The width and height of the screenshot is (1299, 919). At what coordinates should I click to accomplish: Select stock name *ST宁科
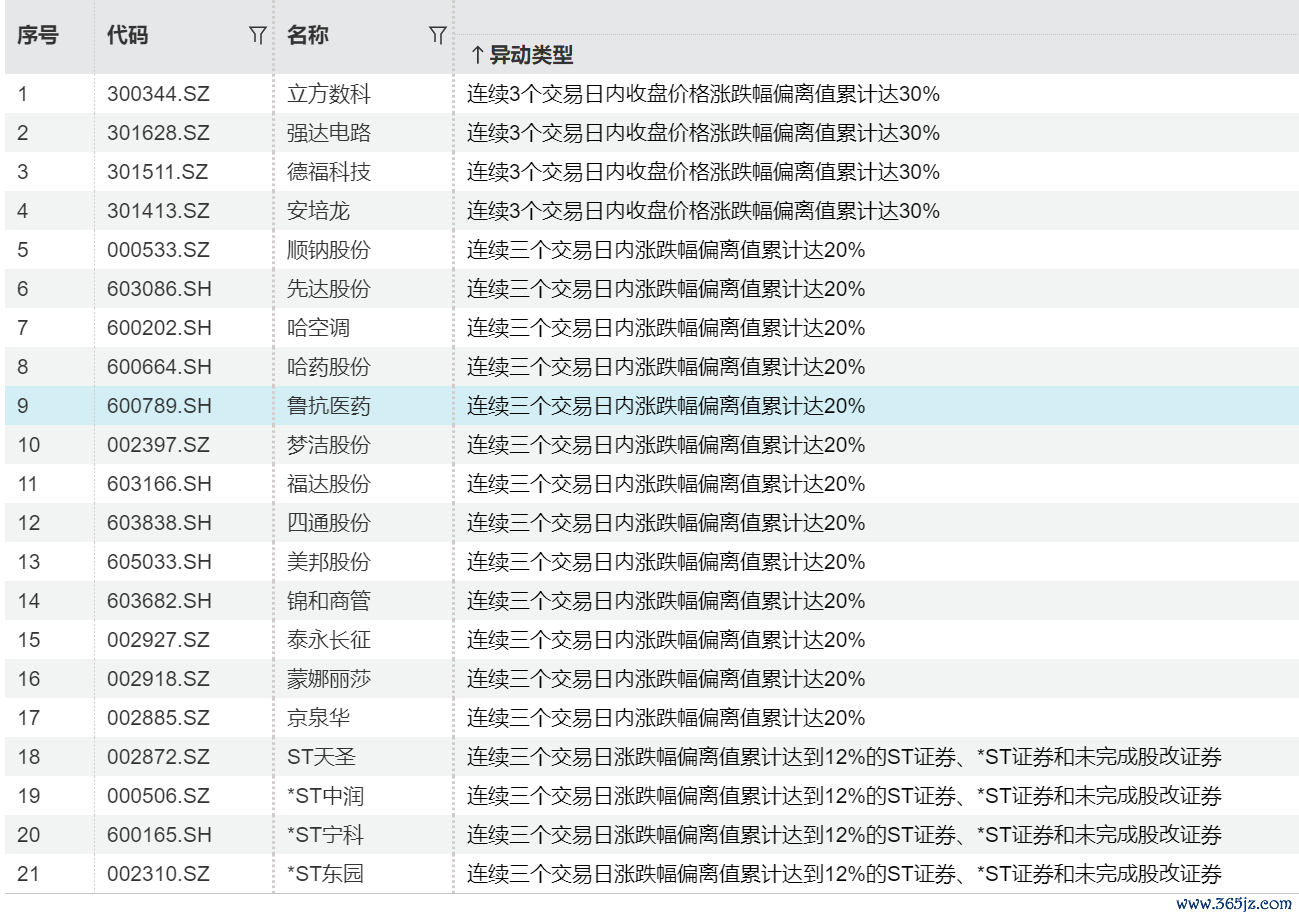[x=325, y=835]
